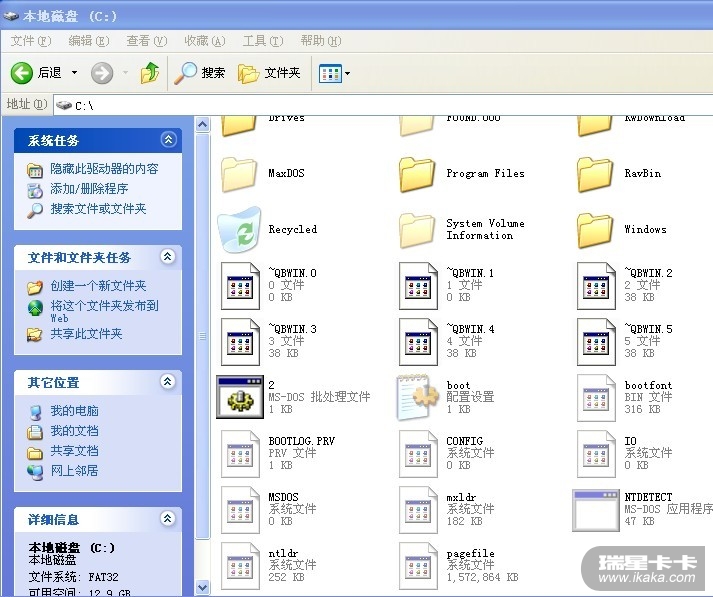Select the MSDOS system file icon
This screenshot has height=597, width=713.
240,510
